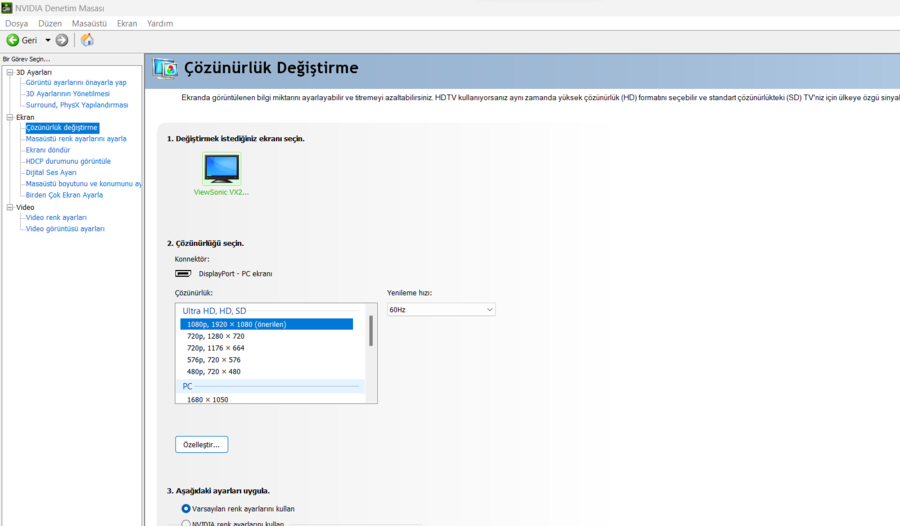
Task: Open Video görüntüsü ayarları
Action: [65, 229]
